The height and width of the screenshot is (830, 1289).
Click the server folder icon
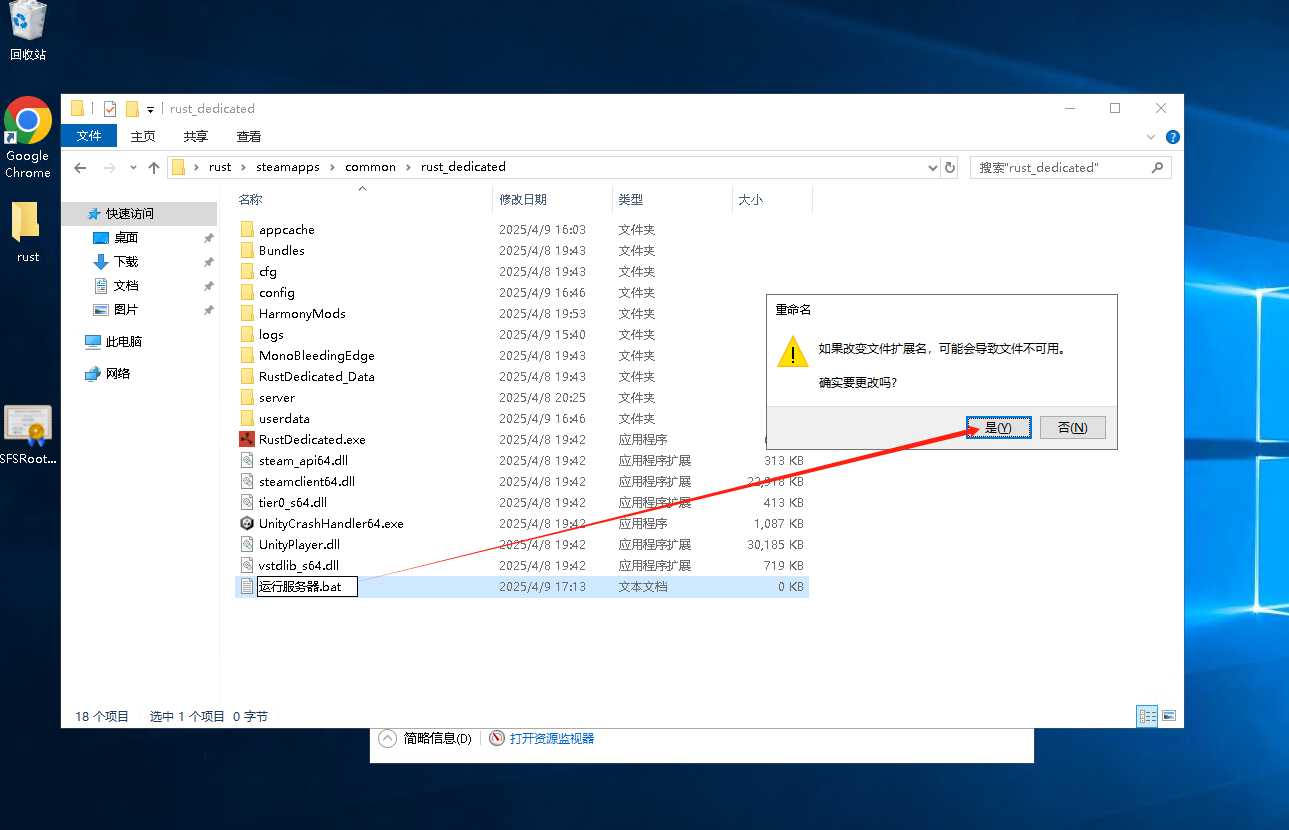[248, 397]
